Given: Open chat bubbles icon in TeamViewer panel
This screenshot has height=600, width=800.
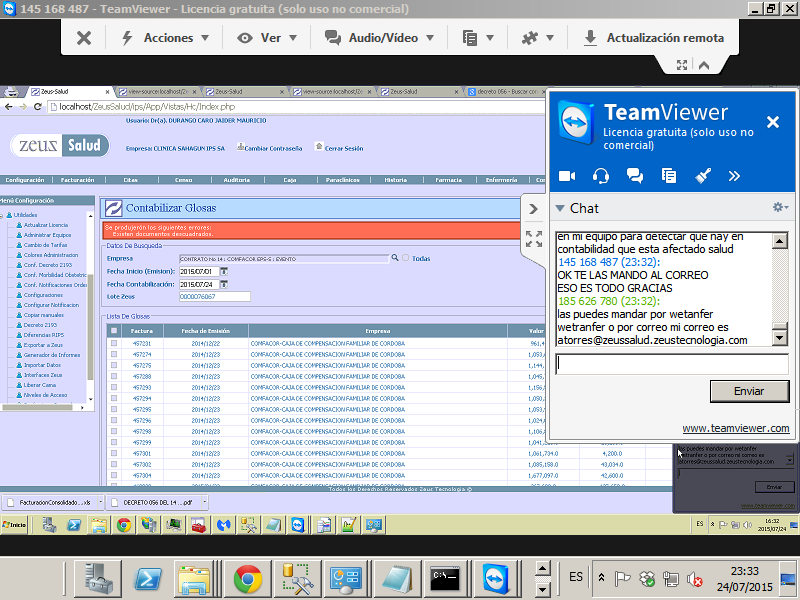Looking at the screenshot, I should [x=635, y=176].
